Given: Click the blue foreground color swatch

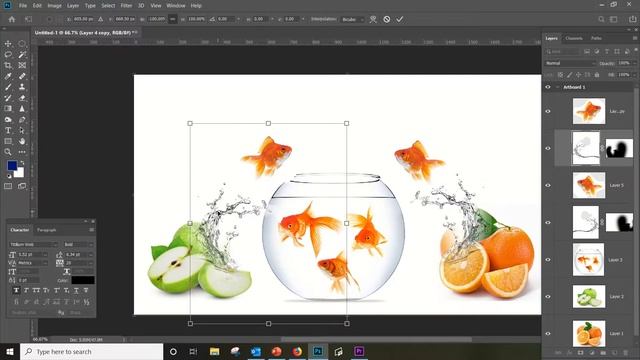Looking at the screenshot, I should pyautogui.click(x=11, y=165).
